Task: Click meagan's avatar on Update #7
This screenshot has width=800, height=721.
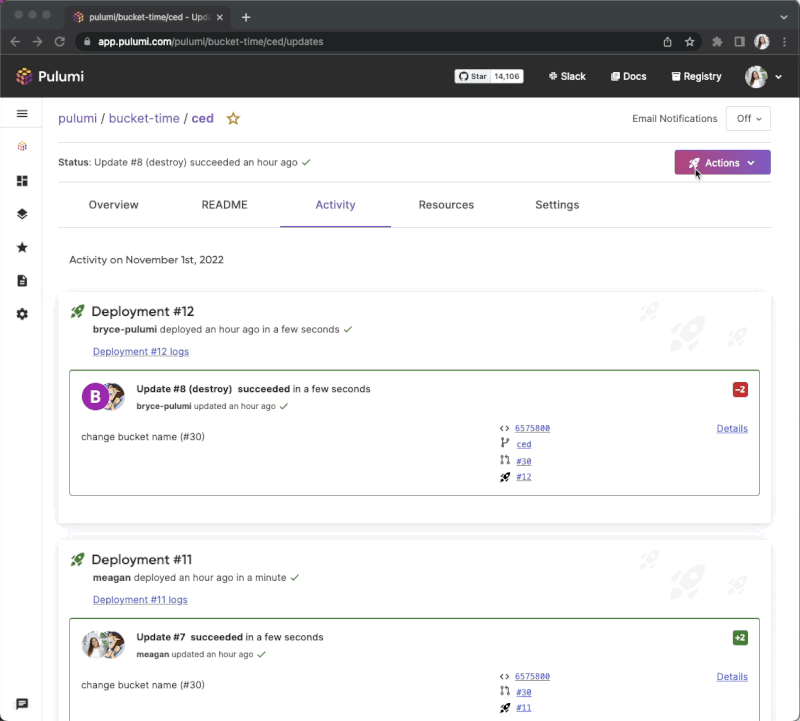Action: (x=94, y=644)
